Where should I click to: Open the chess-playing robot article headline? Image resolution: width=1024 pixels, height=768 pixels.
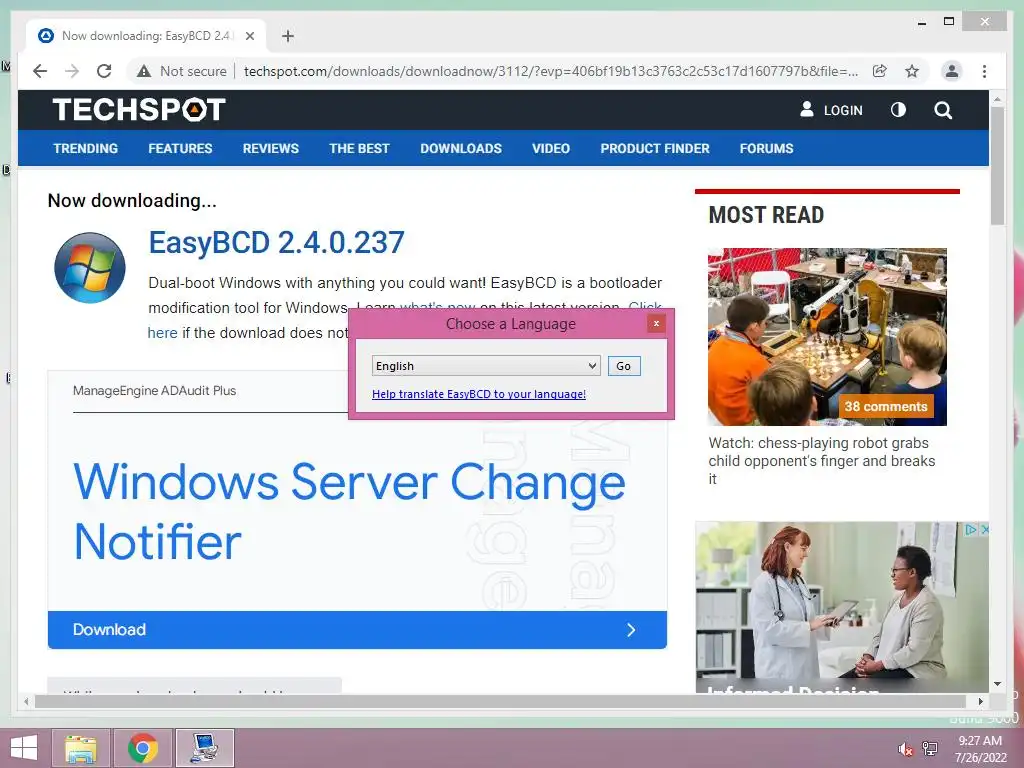click(x=822, y=461)
